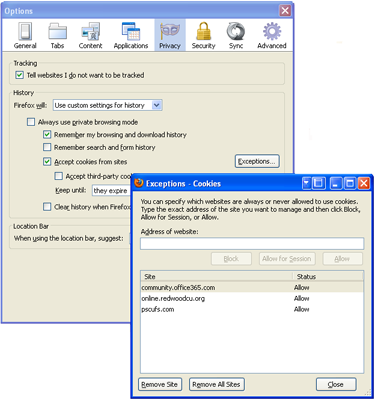This screenshot has height=400, width=375.
Task: Select the online.redwoodcu.org row
Action: (x=252, y=298)
